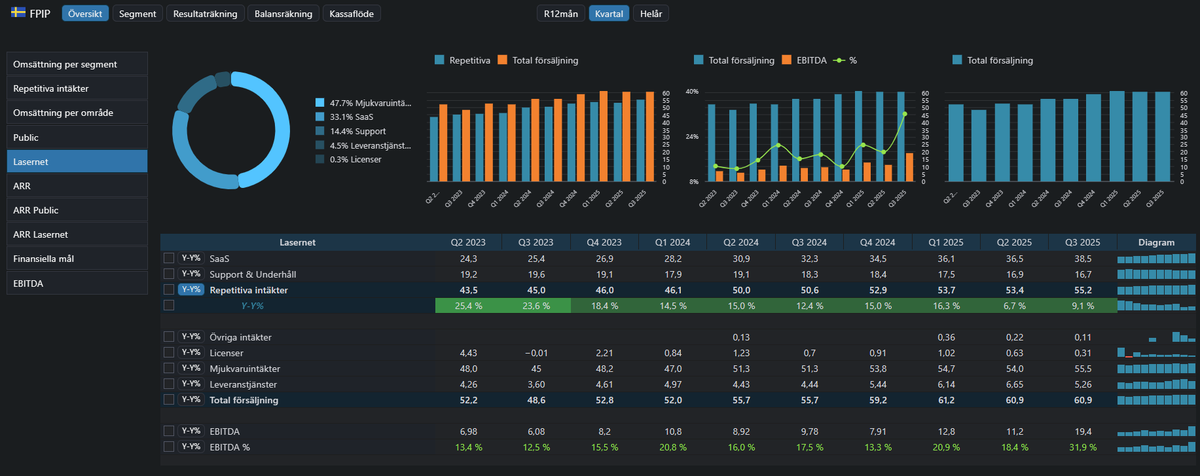
Task: Click the Q2 2023 column header
Action: (x=468, y=242)
